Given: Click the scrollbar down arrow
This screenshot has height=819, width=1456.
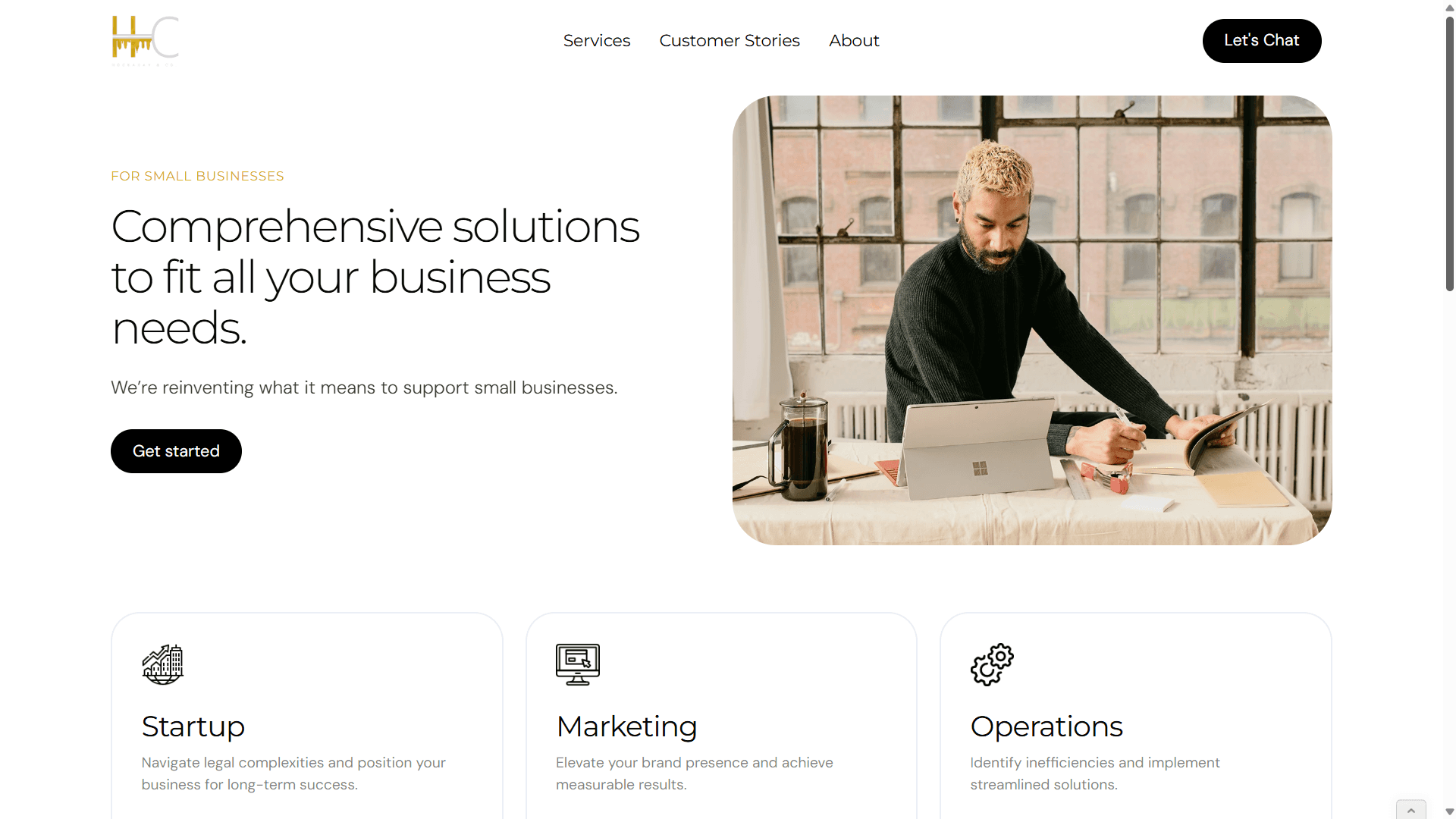Looking at the screenshot, I should [1450, 812].
